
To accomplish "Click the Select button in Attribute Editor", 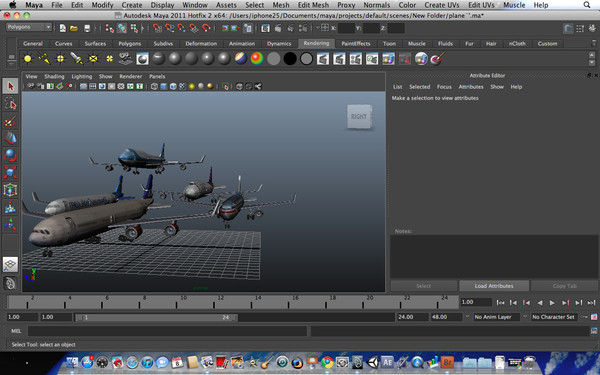I will (424, 286).
